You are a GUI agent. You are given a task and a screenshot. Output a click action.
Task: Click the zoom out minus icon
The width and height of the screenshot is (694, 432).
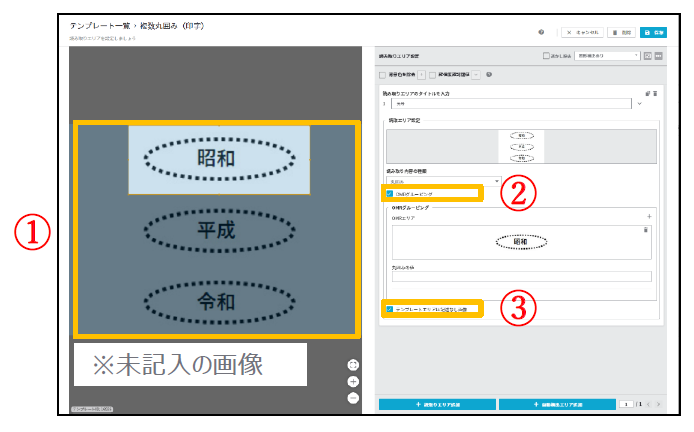[353, 397]
